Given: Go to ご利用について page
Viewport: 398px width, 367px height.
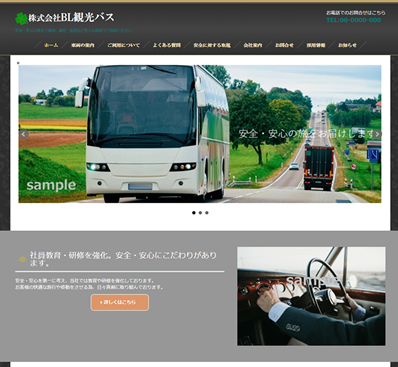Looking at the screenshot, I should coord(123,45).
